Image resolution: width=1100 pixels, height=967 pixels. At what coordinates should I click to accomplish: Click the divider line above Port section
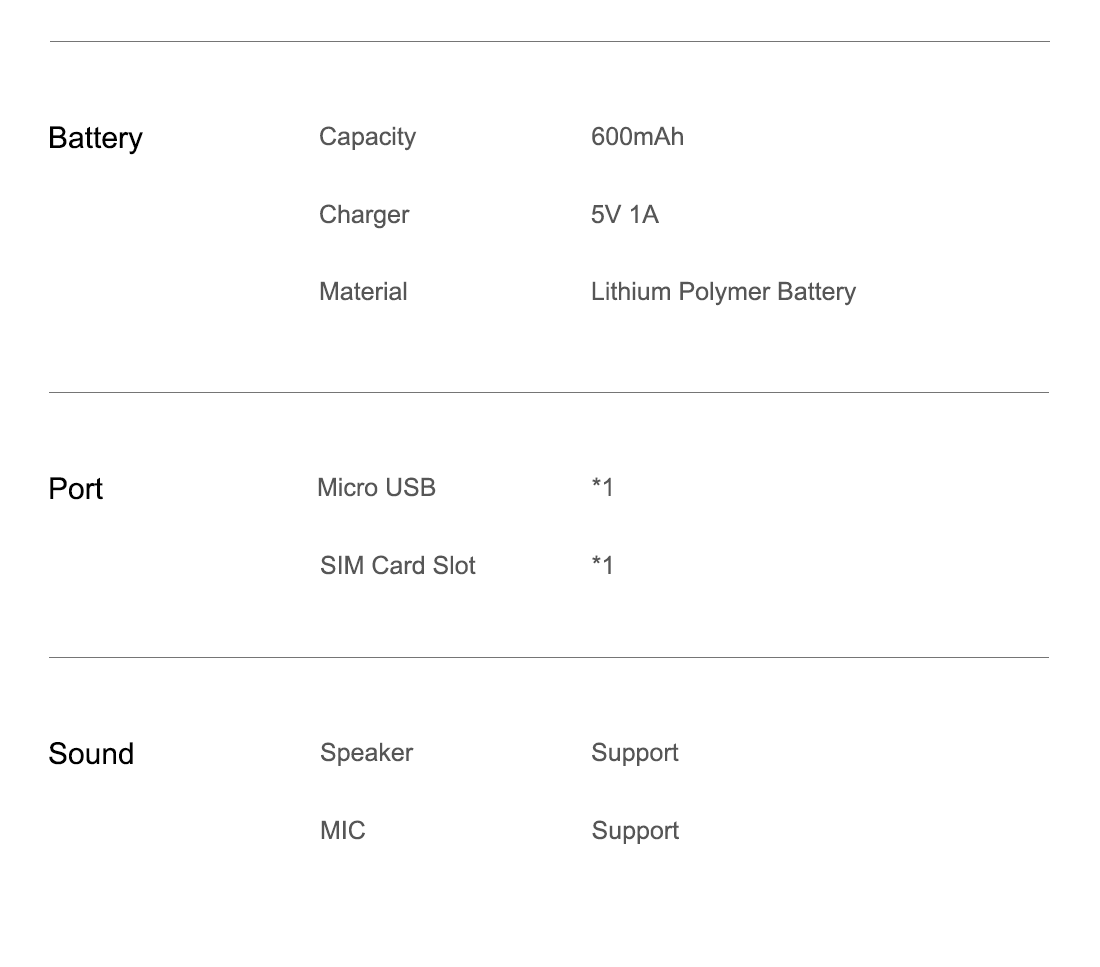pyautogui.click(x=549, y=393)
